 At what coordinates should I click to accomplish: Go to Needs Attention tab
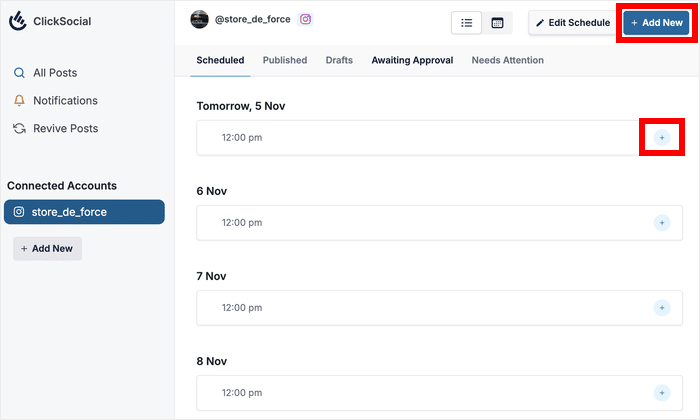coord(507,60)
